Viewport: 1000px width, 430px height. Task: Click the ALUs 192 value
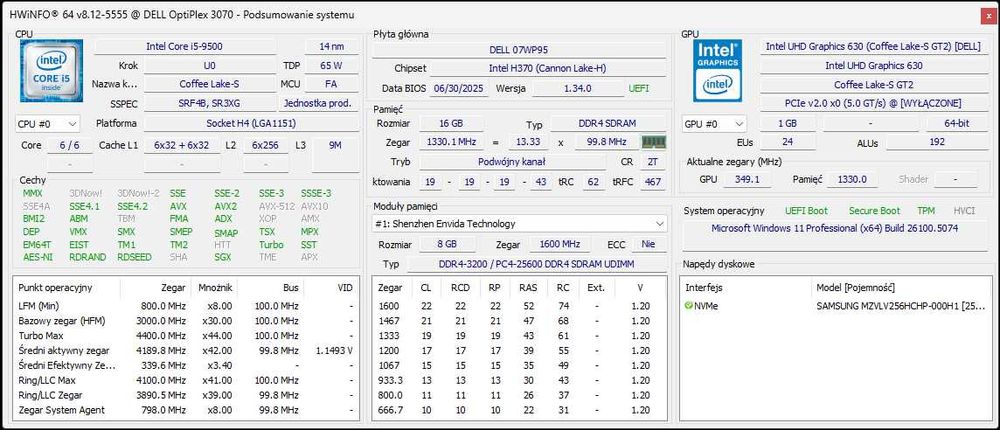pos(937,142)
